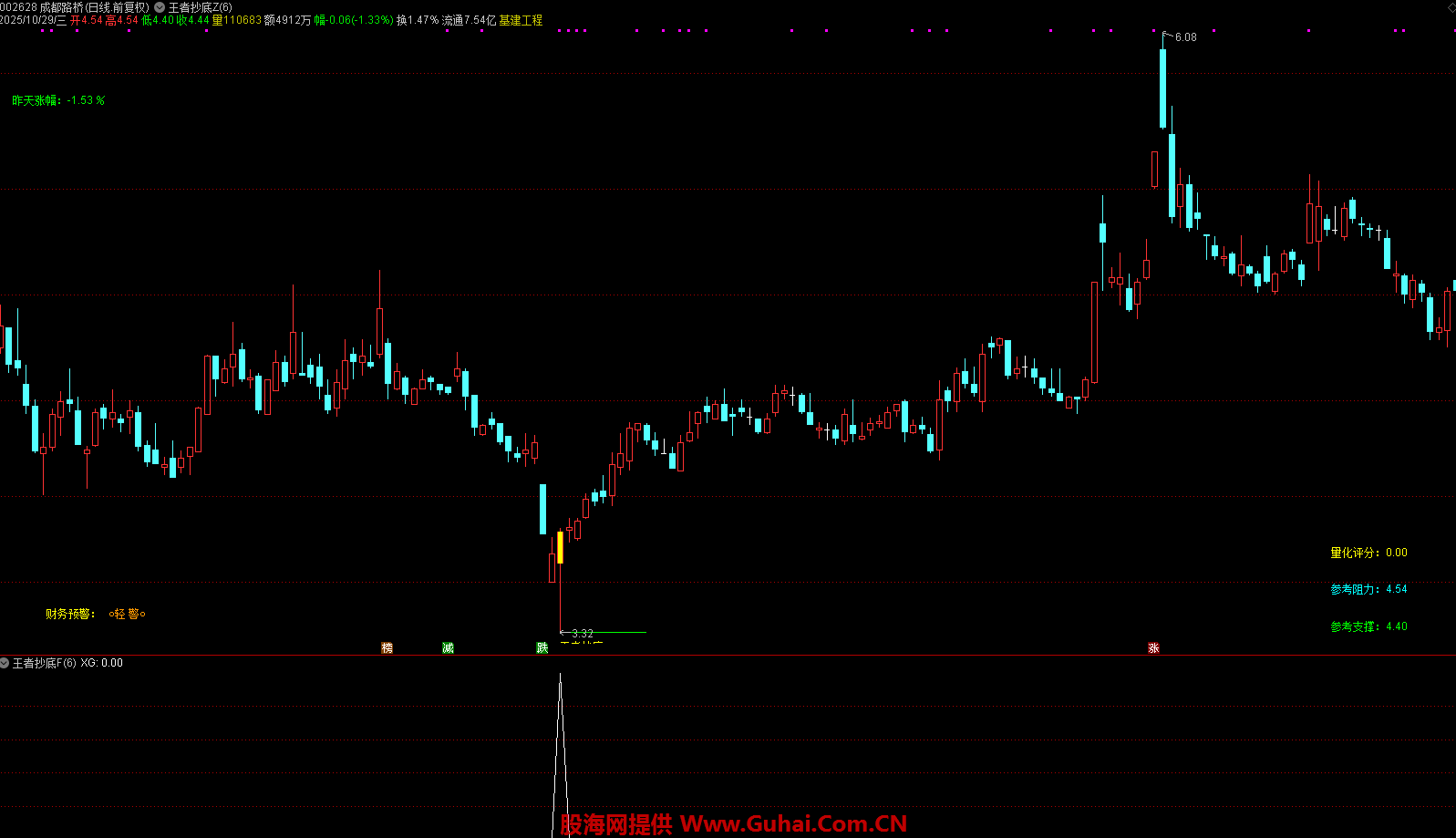The width and height of the screenshot is (1456, 838).
Task: Click the yellow highlighted signal candlestick
Action: point(560,547)
